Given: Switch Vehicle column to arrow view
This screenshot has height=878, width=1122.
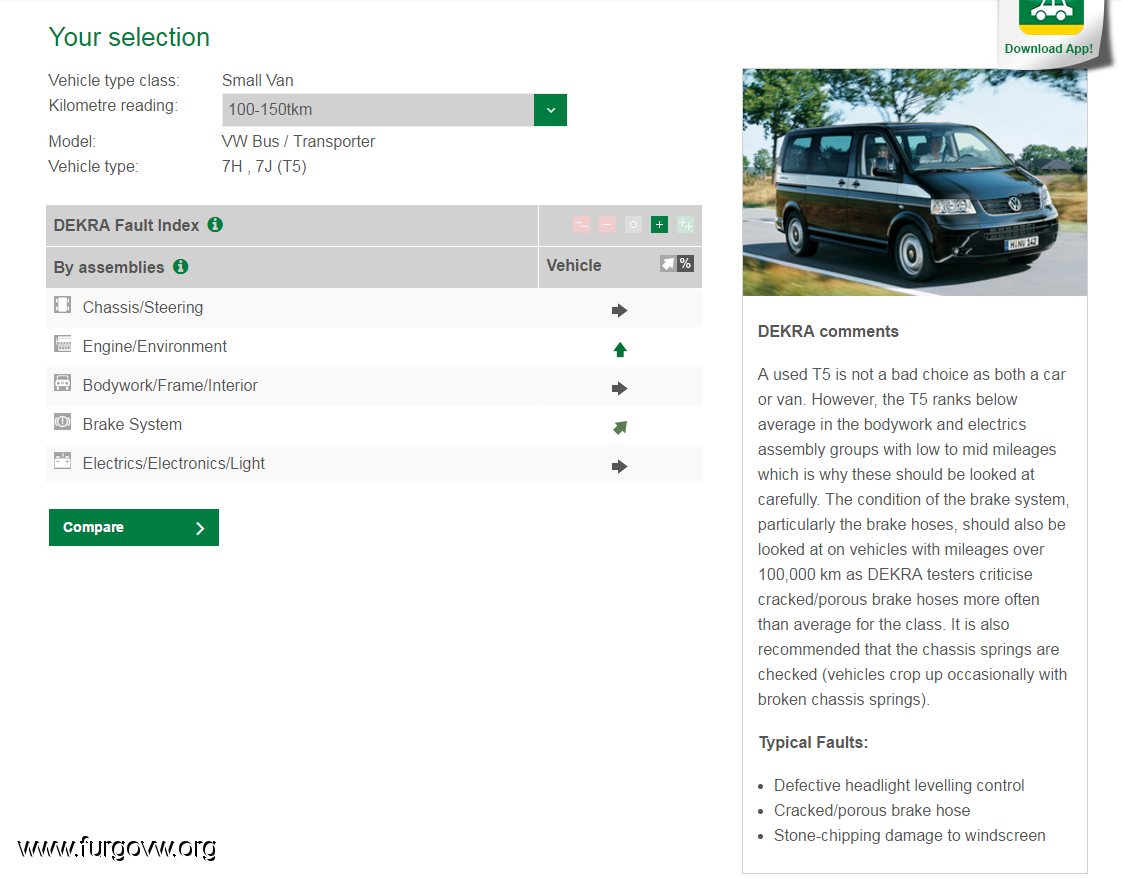Looking at the screenshot, I should (668, 264).
